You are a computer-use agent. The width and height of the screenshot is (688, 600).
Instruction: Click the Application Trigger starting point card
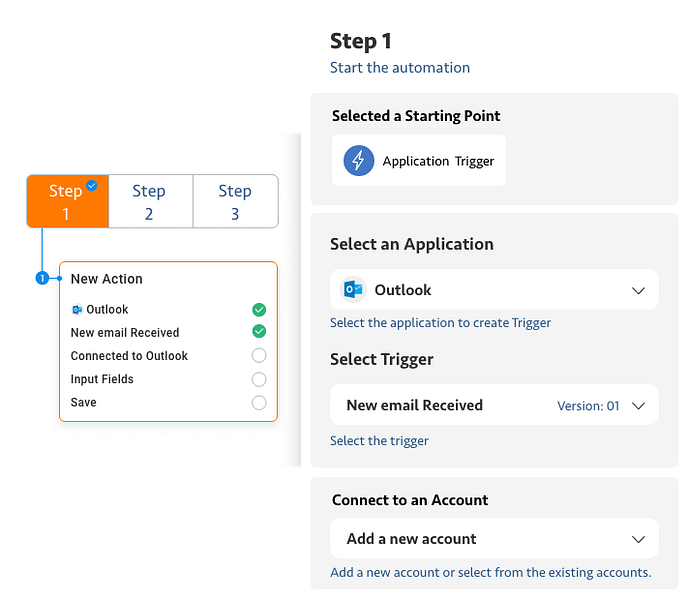tap(419, 161)
